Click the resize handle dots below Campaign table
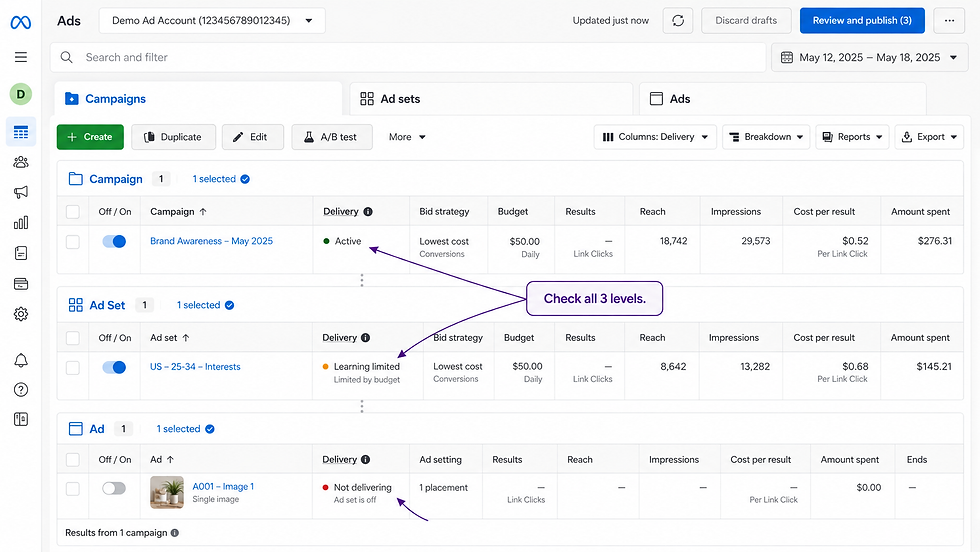Viewport: 980px width, 552px height. point(362,280)
